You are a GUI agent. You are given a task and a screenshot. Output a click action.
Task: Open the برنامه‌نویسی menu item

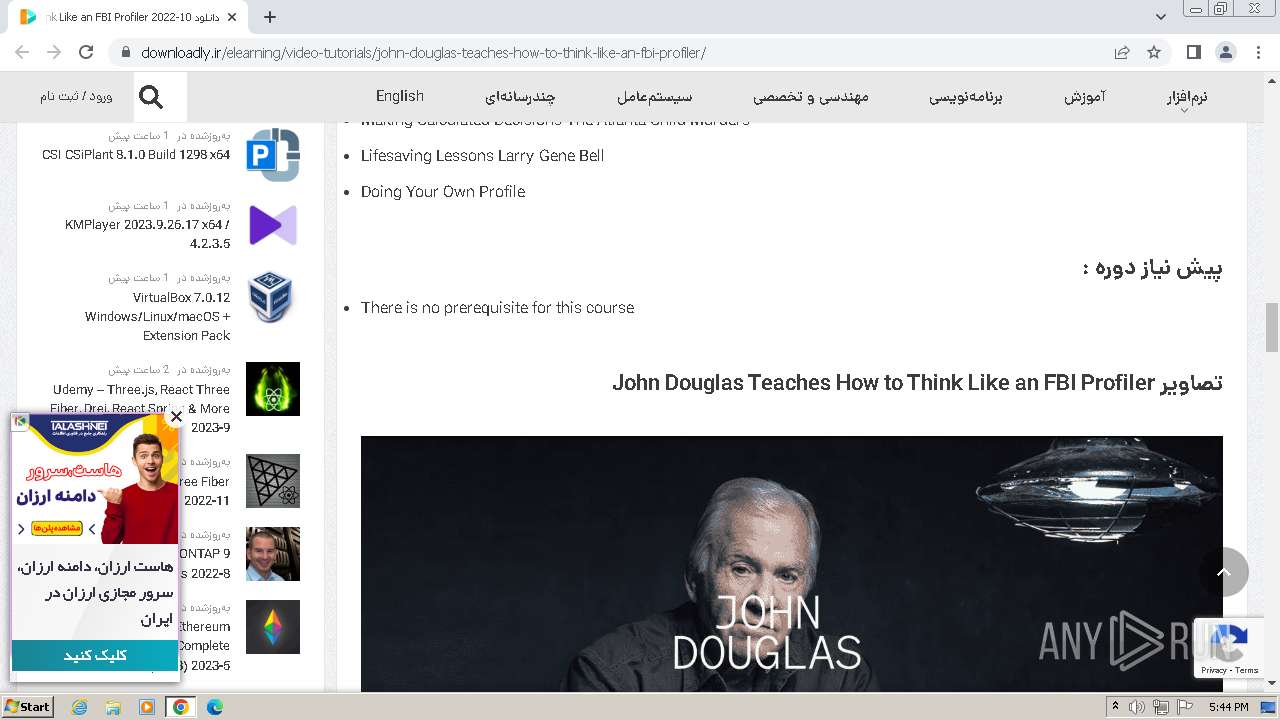966,97
